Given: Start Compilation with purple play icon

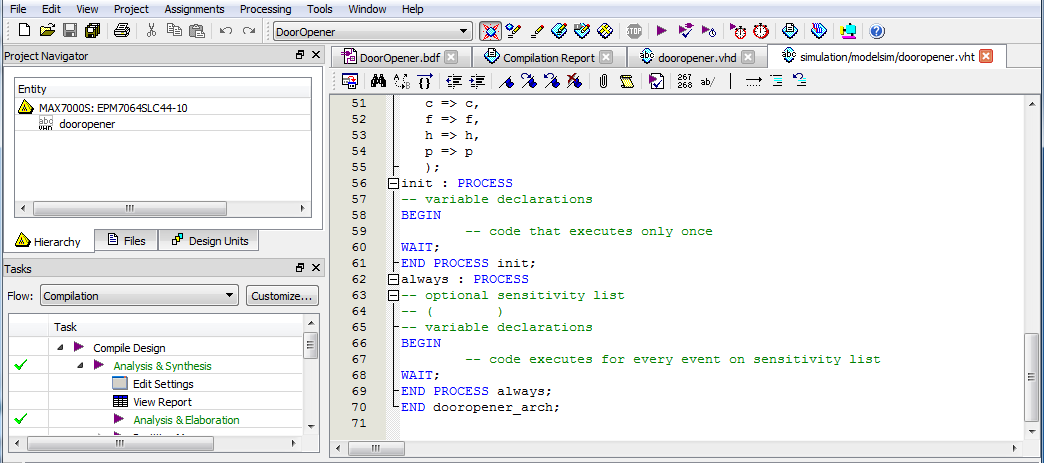Looking at the screenshot, I should pos(662,31).
